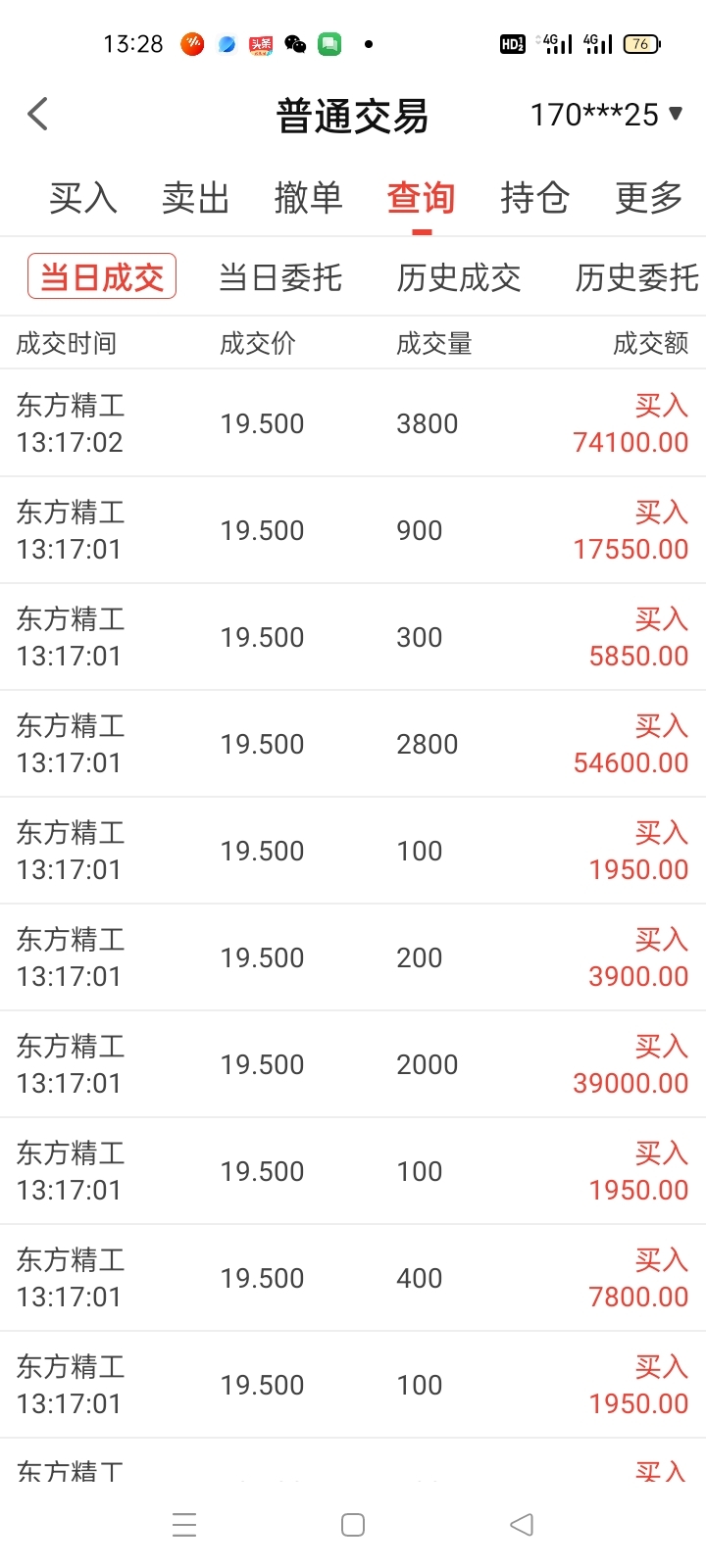Show 当日委托 orders list
The image size is (706, 1568).
click(x=280, y=278)
